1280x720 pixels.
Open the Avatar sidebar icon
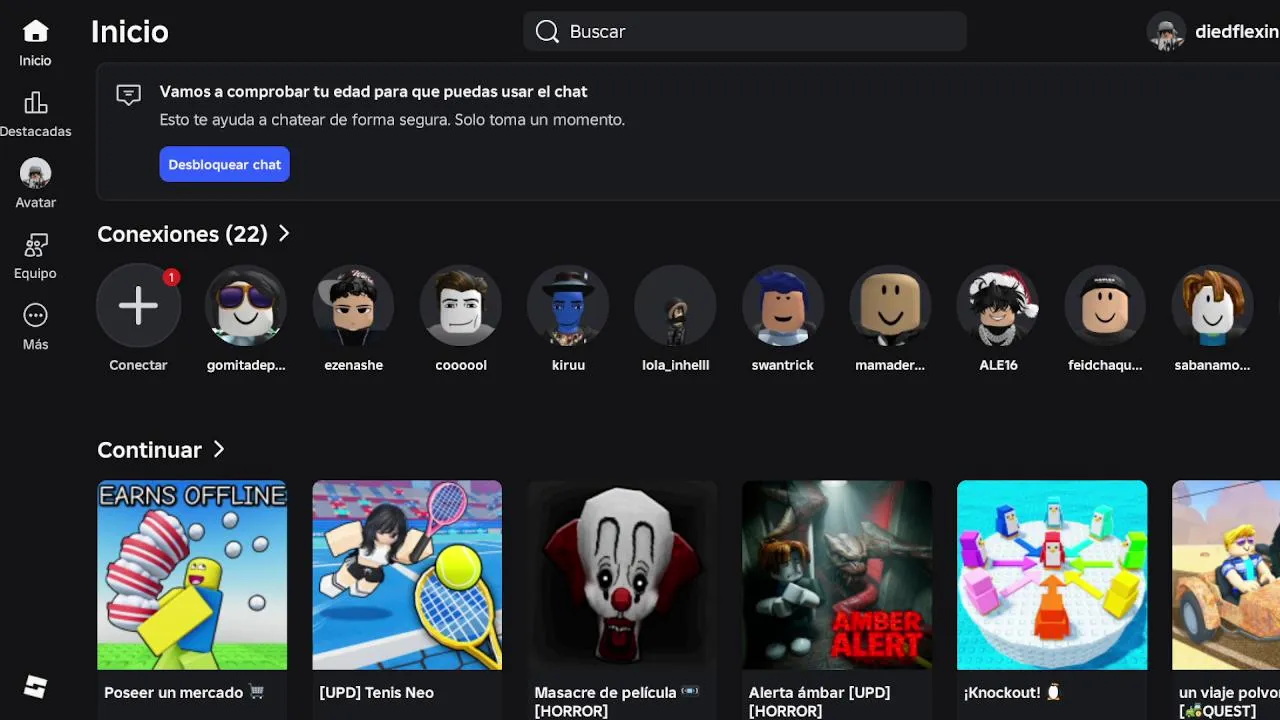click(35, 174)
